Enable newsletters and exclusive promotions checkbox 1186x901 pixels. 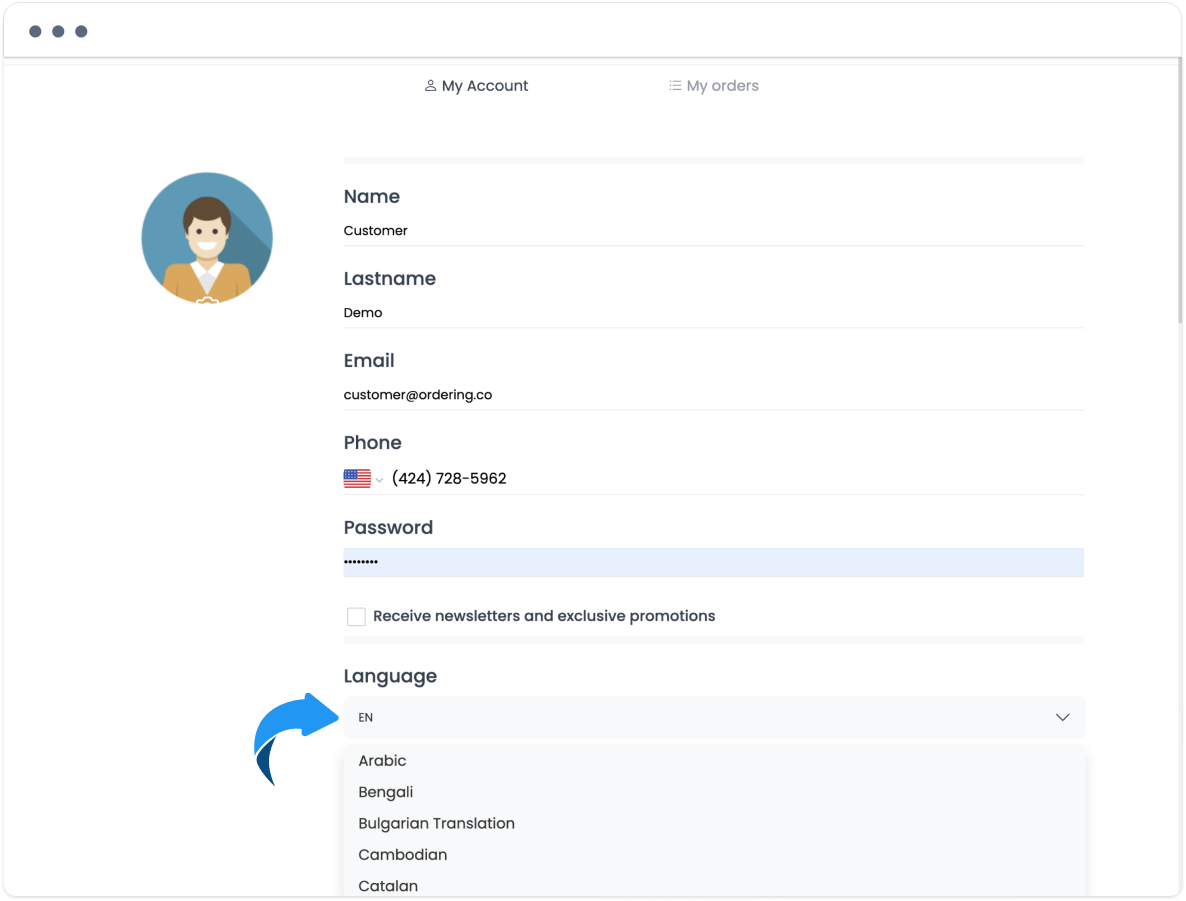point(356,617)
